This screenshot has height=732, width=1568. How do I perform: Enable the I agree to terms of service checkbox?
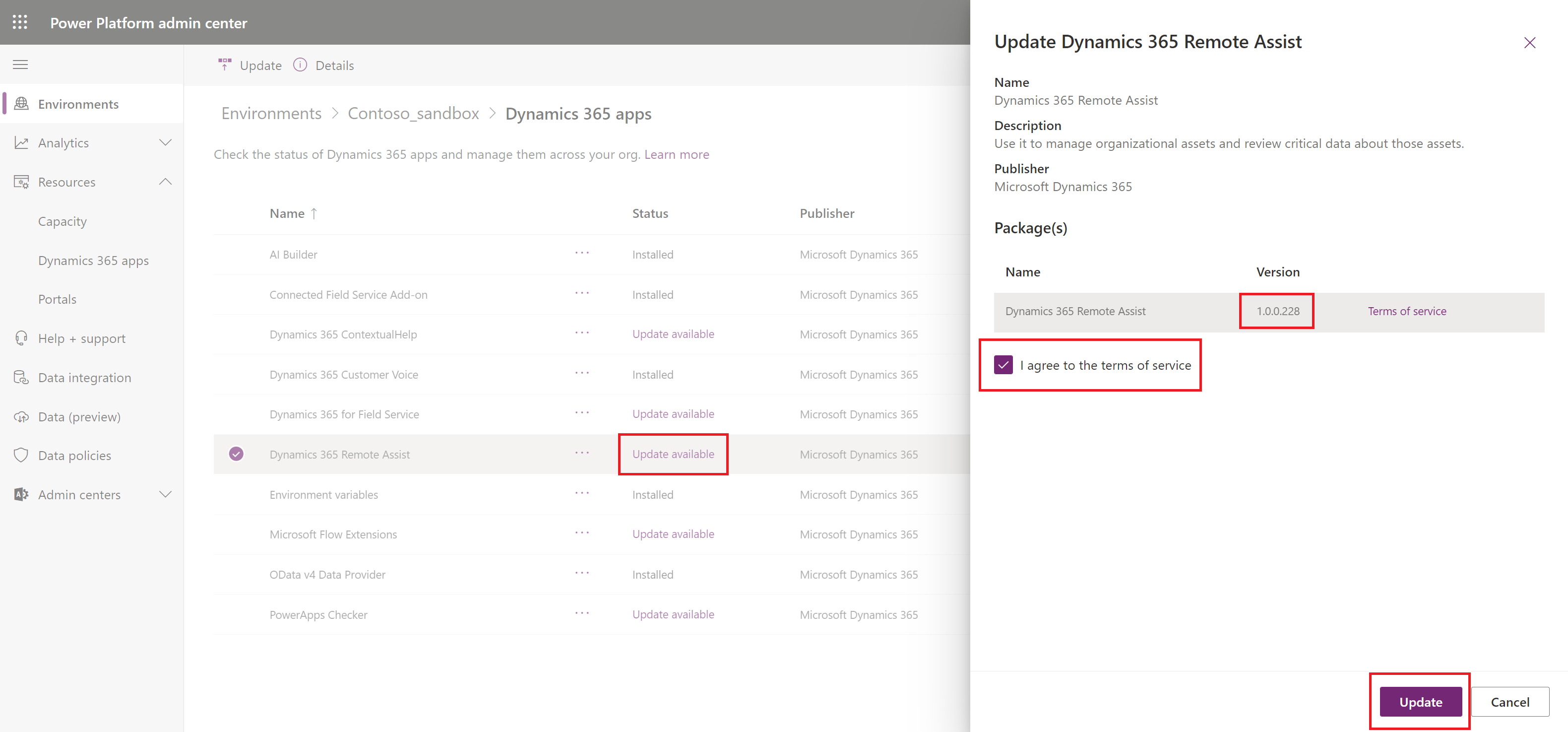click(x=1002, y=365)
